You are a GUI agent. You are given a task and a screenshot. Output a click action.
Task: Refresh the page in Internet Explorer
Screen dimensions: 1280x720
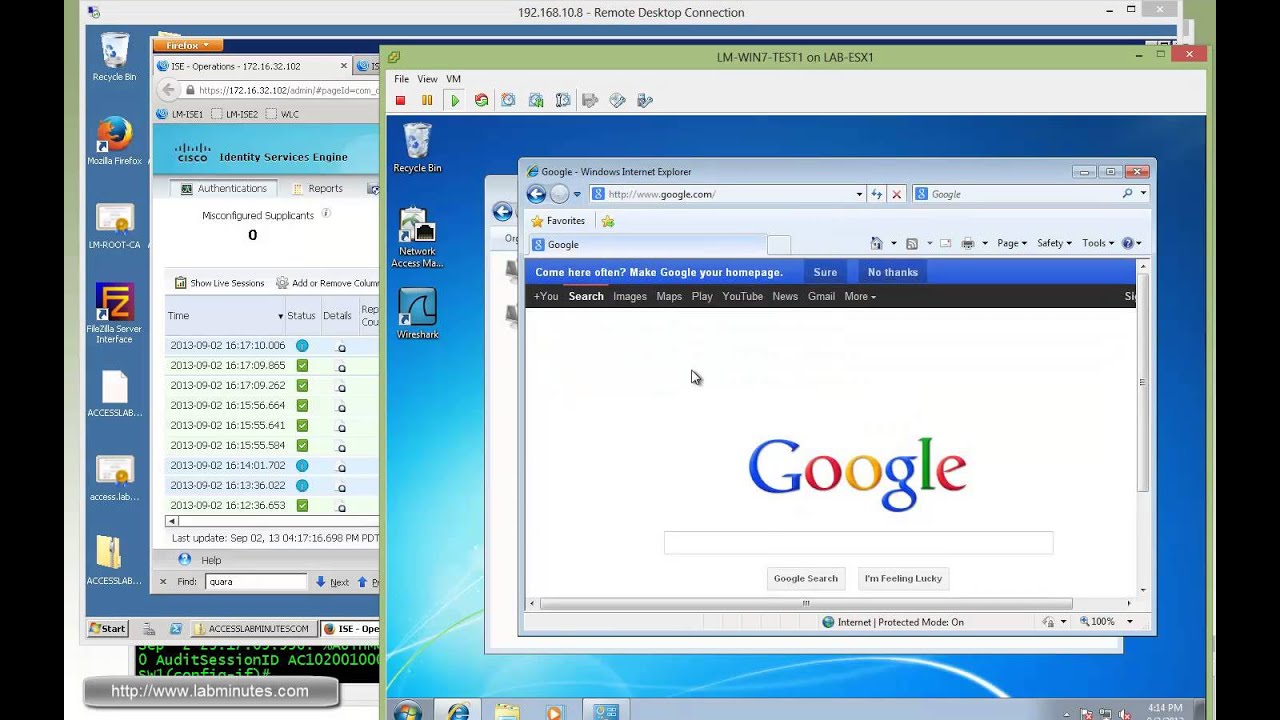coord(877,194)
